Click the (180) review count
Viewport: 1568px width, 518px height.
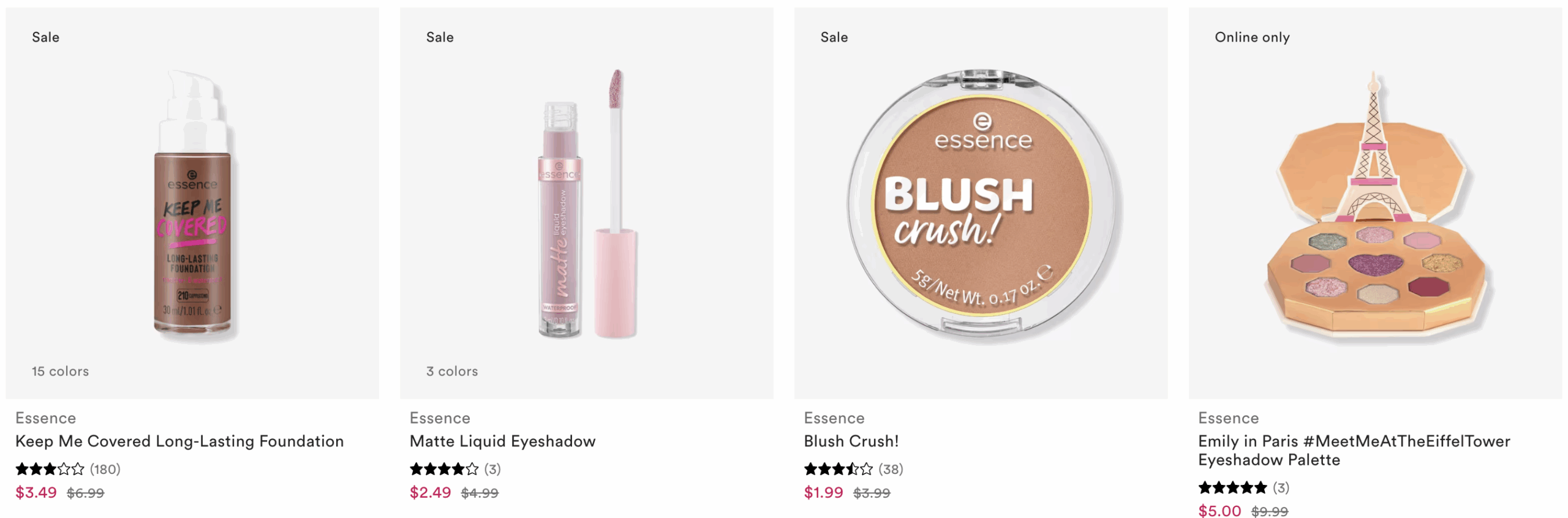105,470
